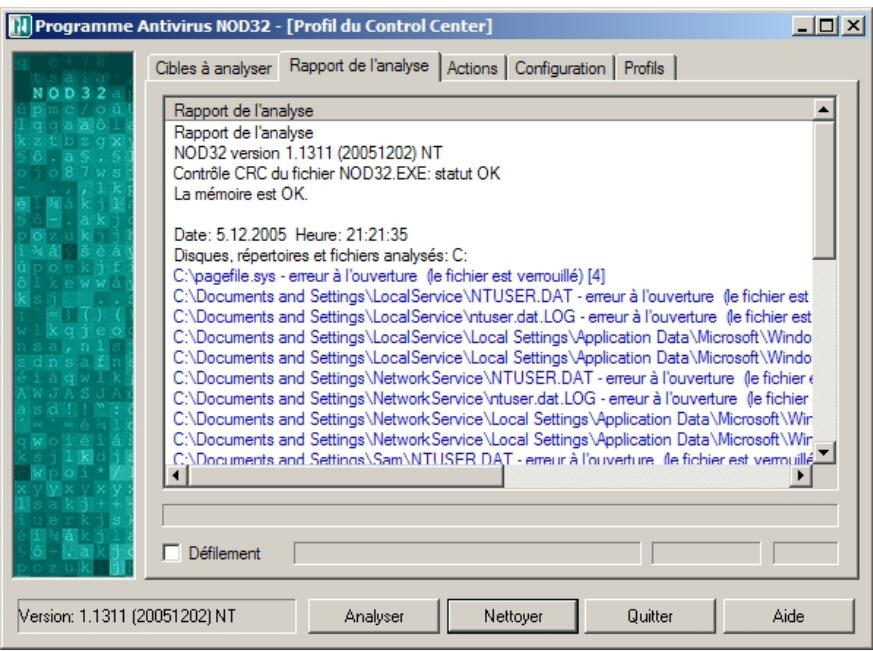The image size is (873, 651).
Task: Click the Analyser button
Action: [374, 616]
